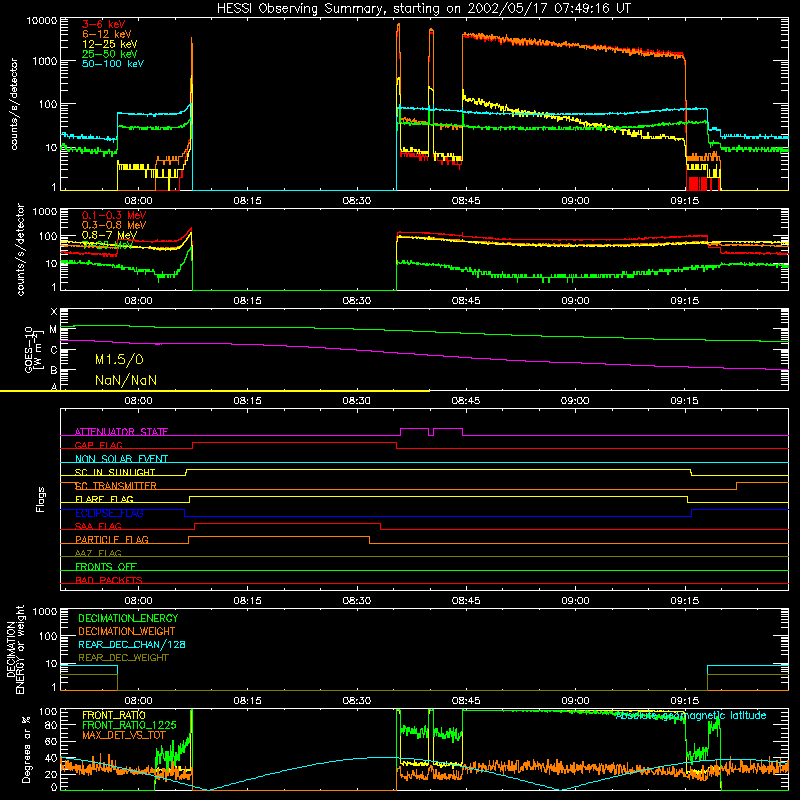Select the BAD_PACKETS flag label
Screen dimensions: 800x800
[x=108, y=580]
